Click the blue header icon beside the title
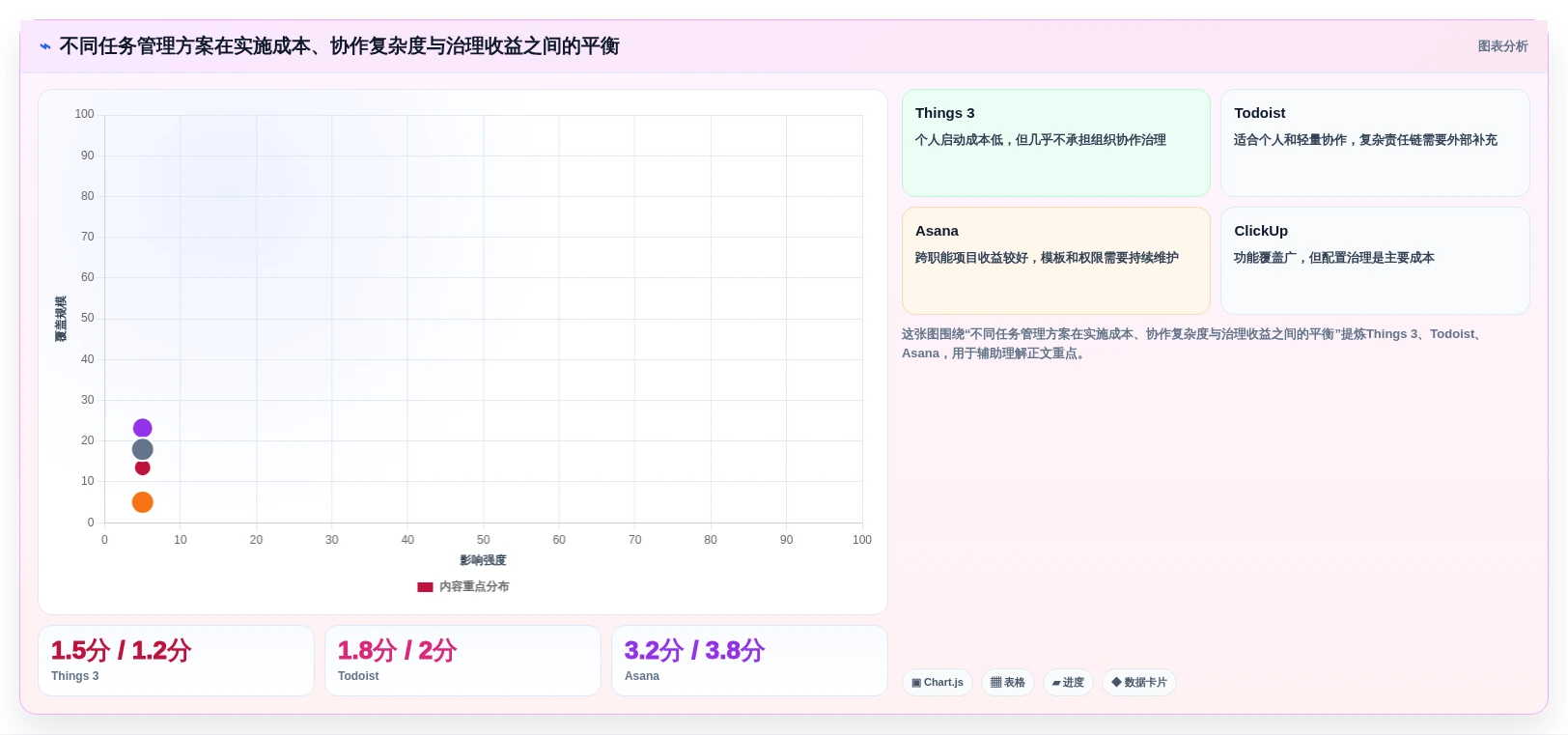This screenshot has height=735, width=1568. point(45,46)
